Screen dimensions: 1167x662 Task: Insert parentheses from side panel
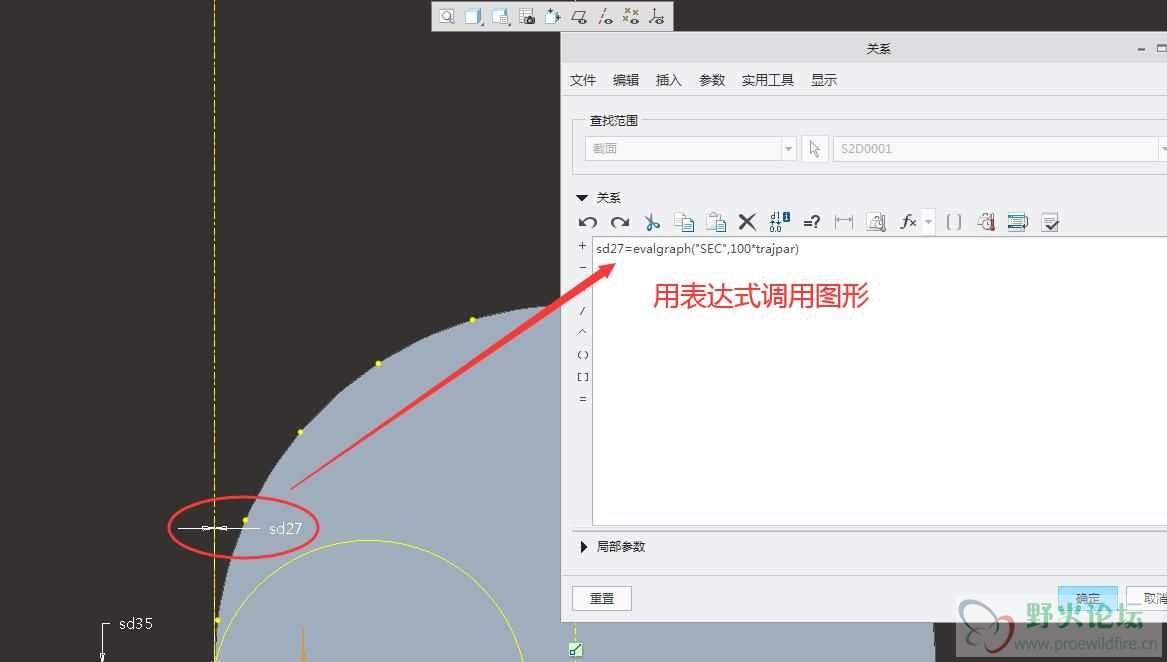click(583, 355)
